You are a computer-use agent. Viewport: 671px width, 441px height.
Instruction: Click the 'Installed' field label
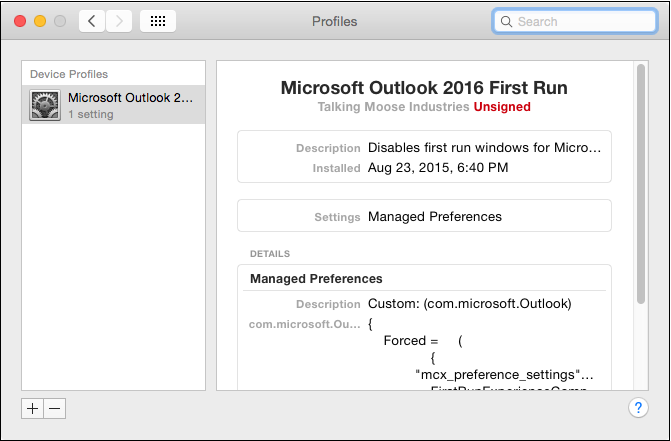(x=336, y=168)
